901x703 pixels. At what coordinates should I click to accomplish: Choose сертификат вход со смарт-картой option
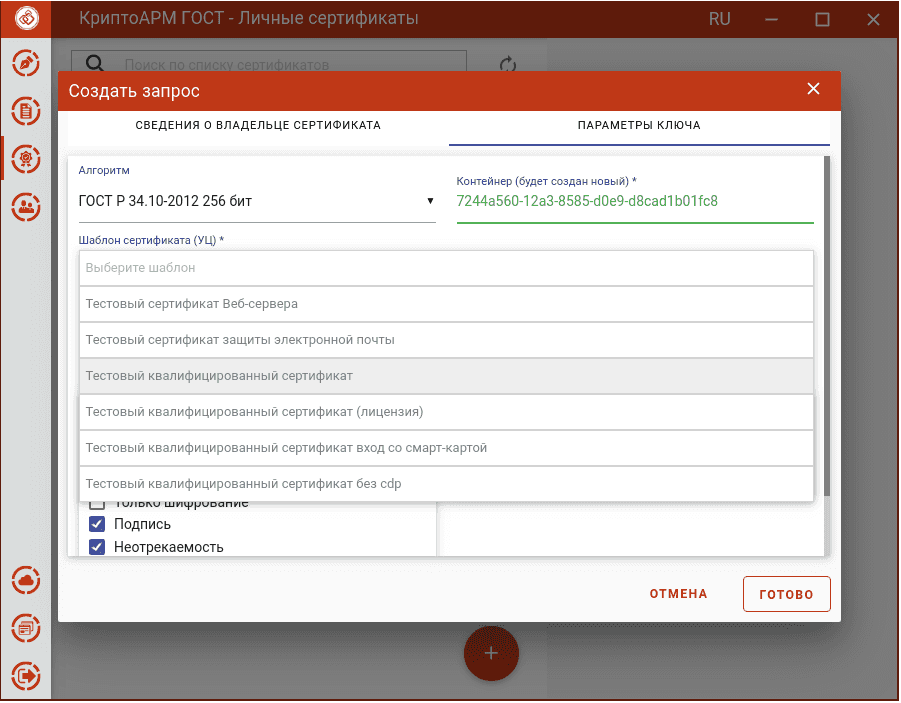[446, 448]
